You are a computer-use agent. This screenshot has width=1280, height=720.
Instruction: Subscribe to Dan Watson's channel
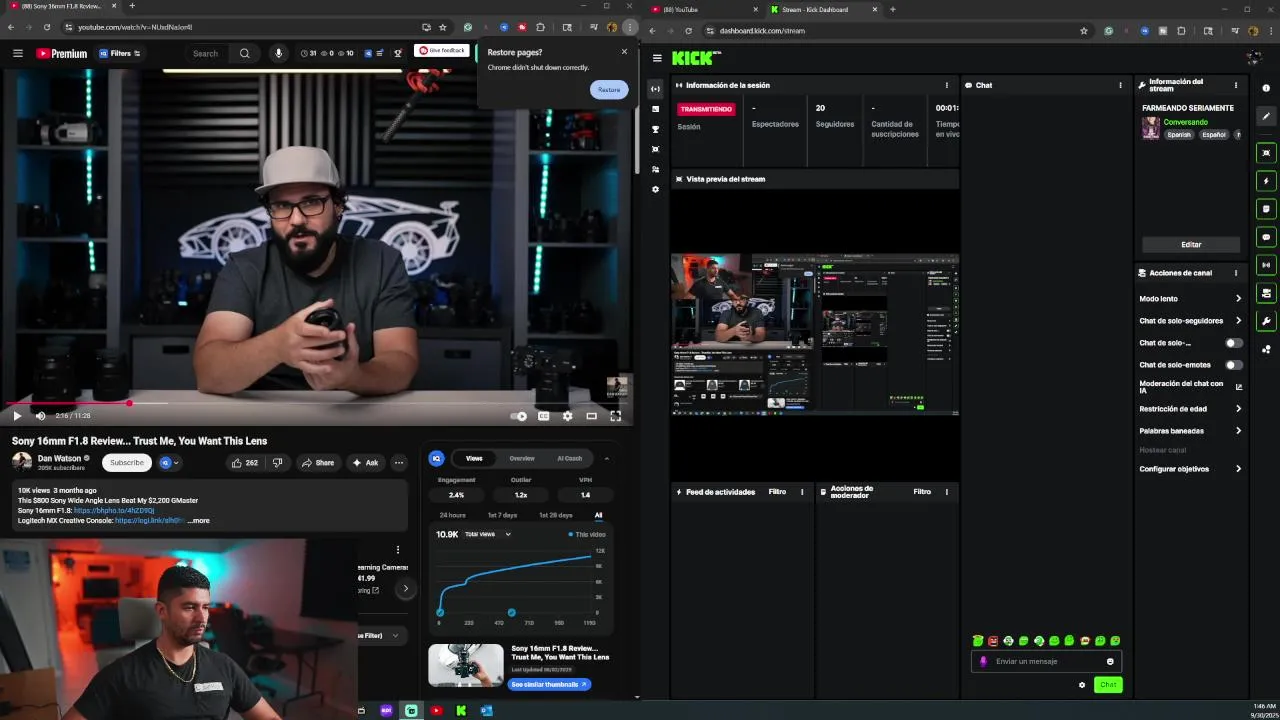(x=126, y=462)
